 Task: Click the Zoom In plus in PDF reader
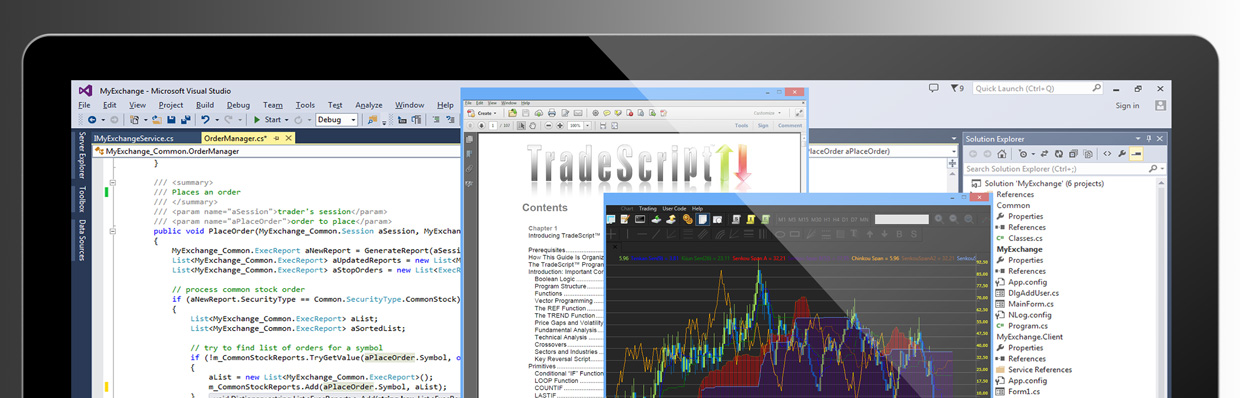[560, 126]
